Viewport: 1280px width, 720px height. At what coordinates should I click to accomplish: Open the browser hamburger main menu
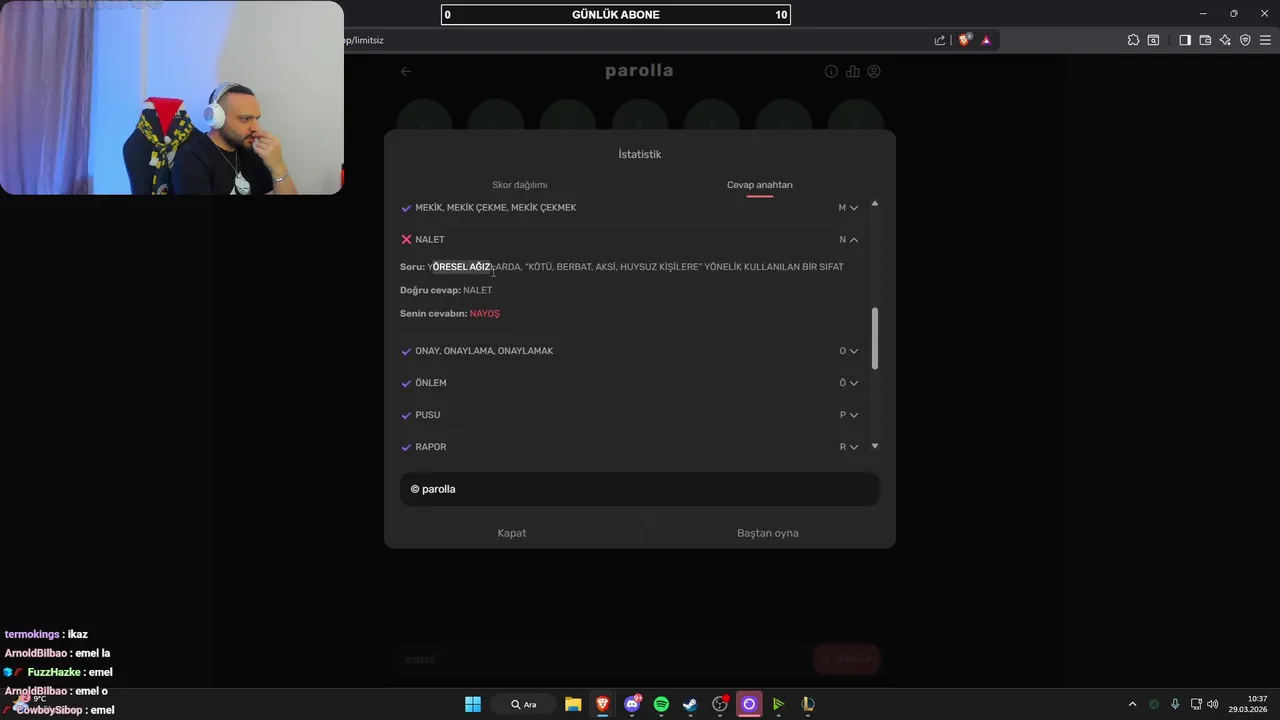[1266, 40]
